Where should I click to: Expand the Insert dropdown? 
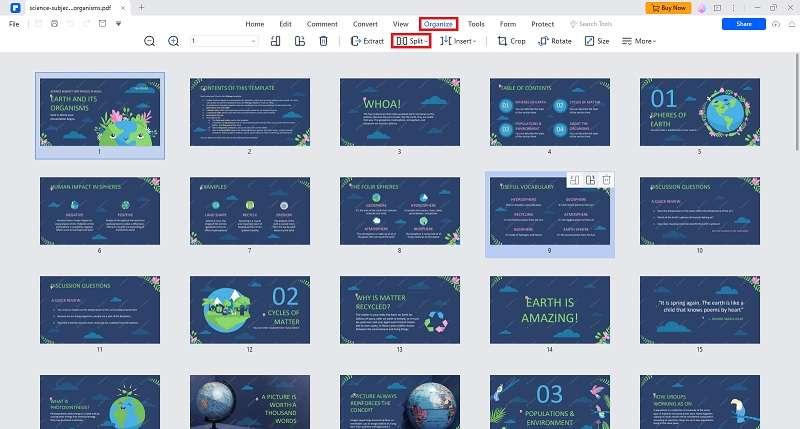click(x=458, y=41)
